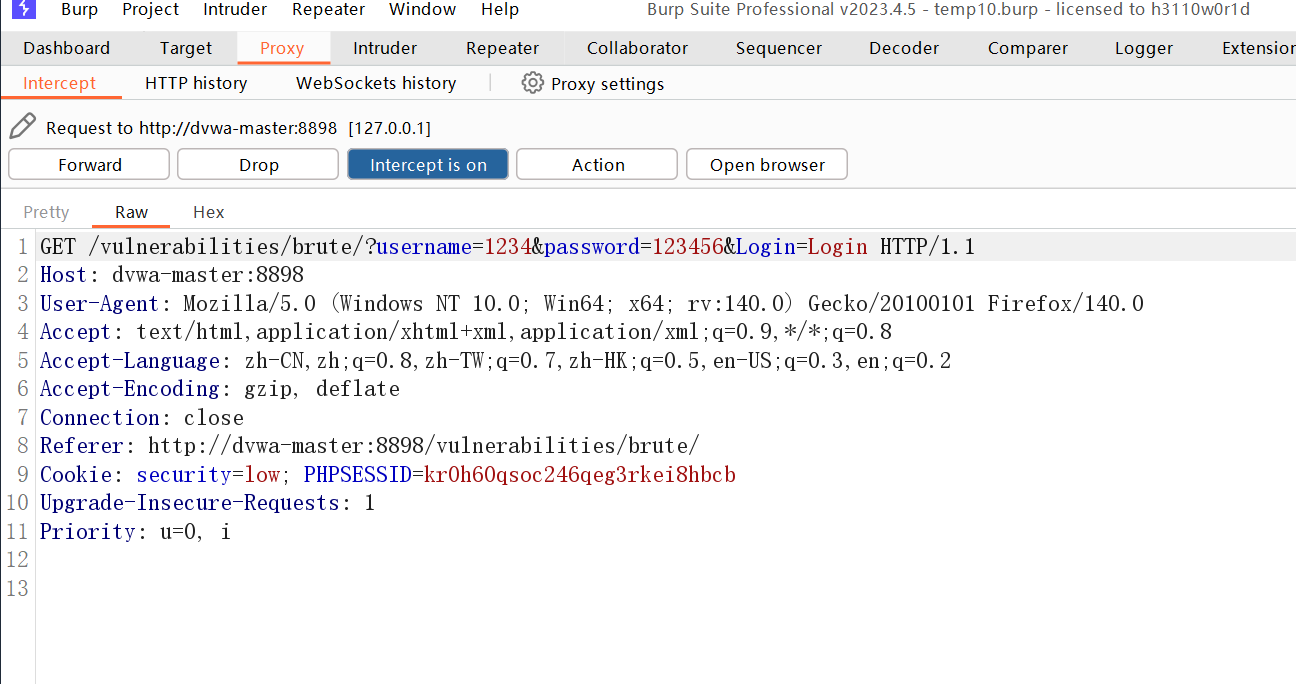Screen dimensions: 1296x684
Task: Open the Logger tab
Action: pos(1144,48)
